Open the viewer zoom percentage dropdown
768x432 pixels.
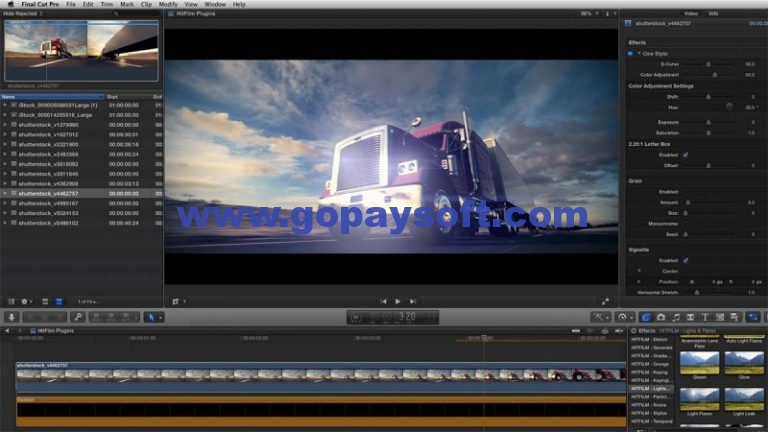590,14
